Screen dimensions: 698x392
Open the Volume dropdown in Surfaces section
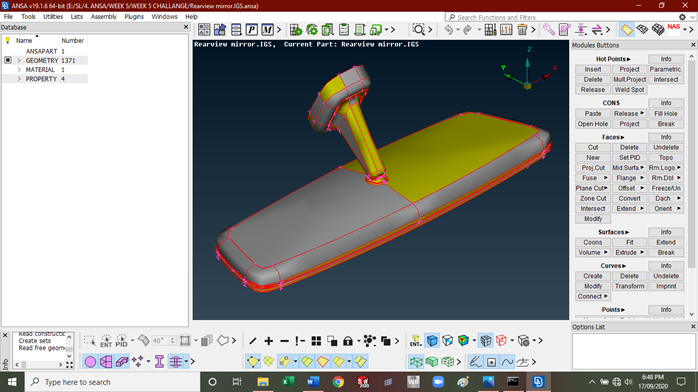pos(592,252)
